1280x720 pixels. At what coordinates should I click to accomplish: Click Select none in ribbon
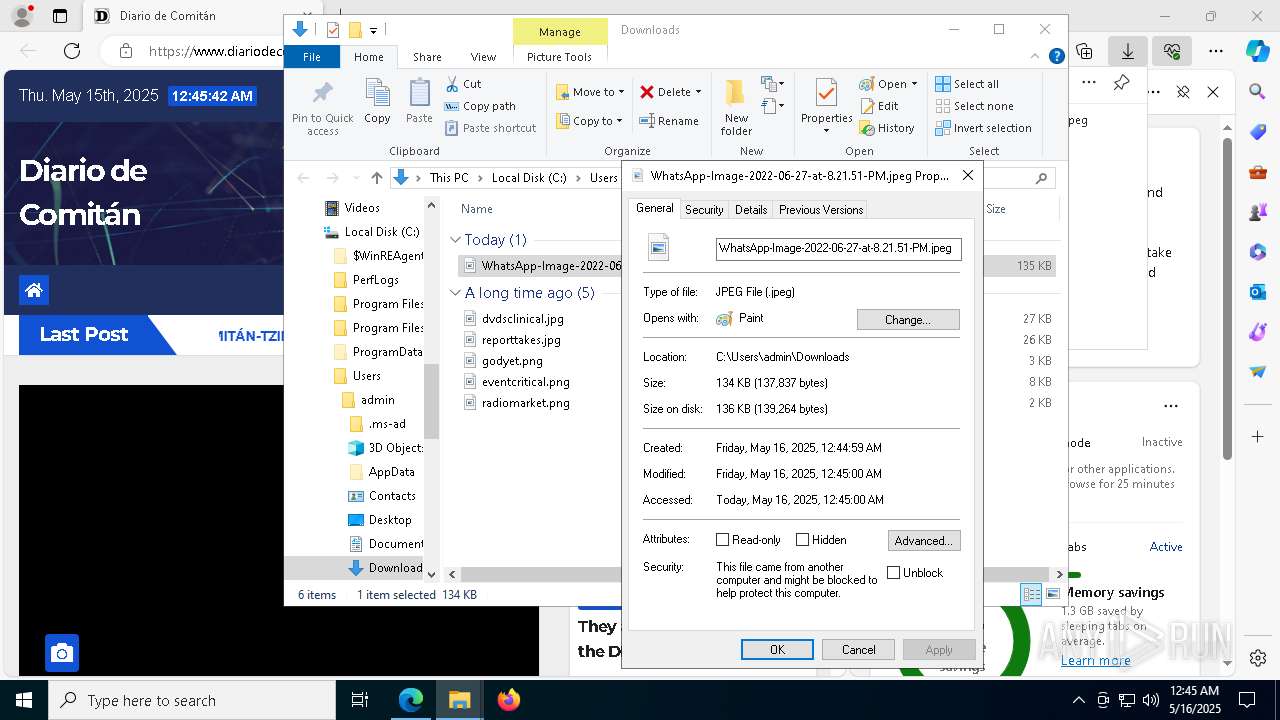[x=974, y=106]
